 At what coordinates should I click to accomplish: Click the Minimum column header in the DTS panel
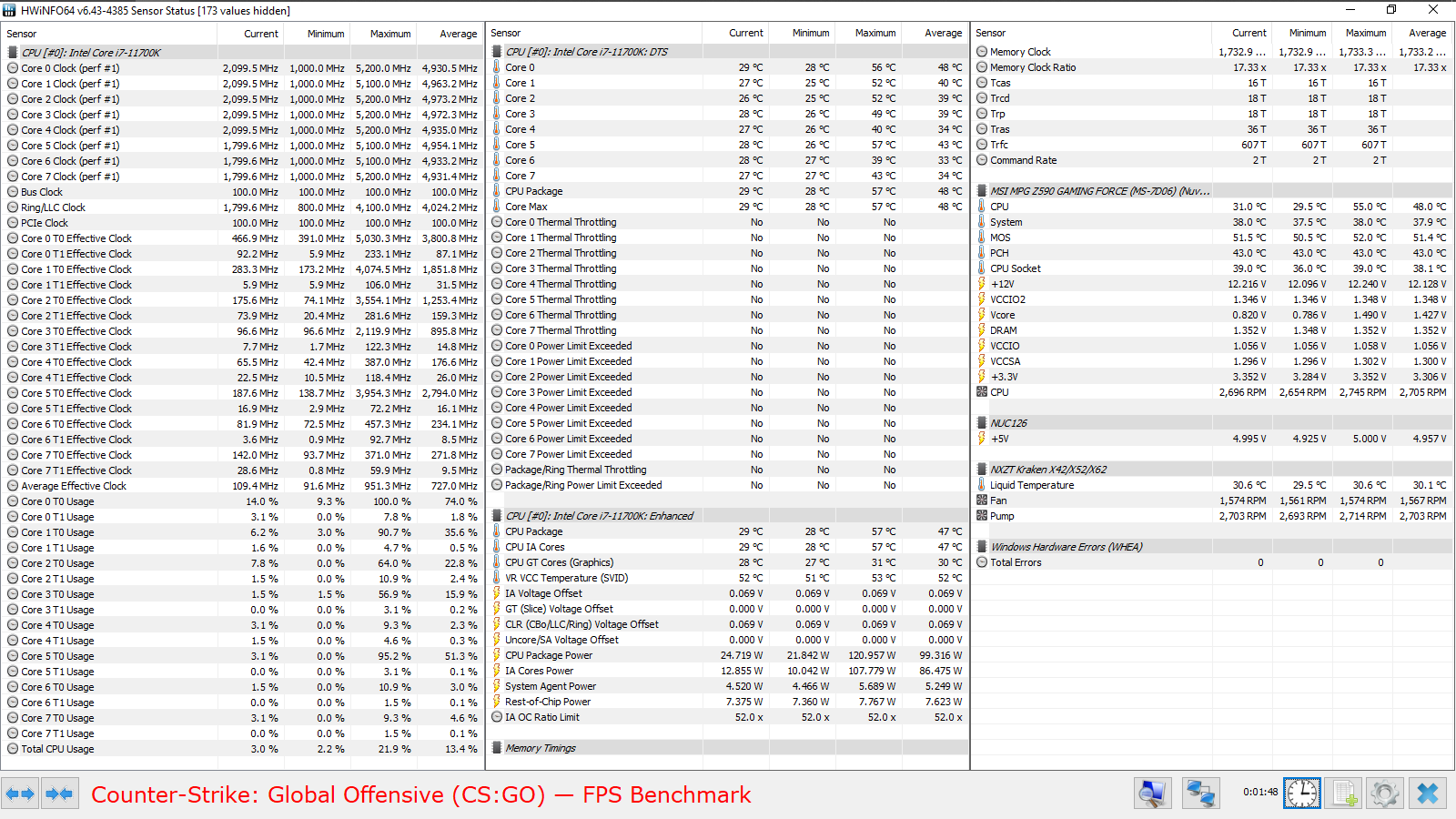(802, 33)
